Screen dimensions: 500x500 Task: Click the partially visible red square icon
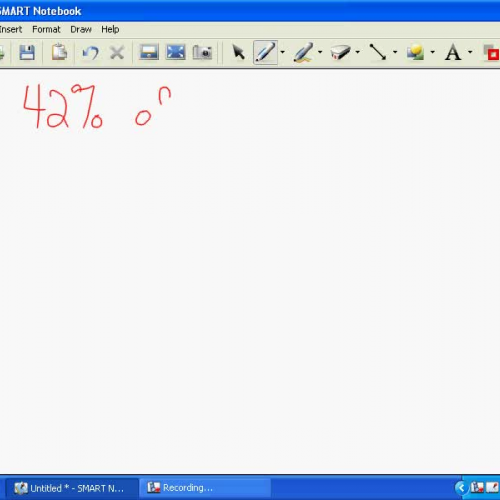click(x=492, y=53)
